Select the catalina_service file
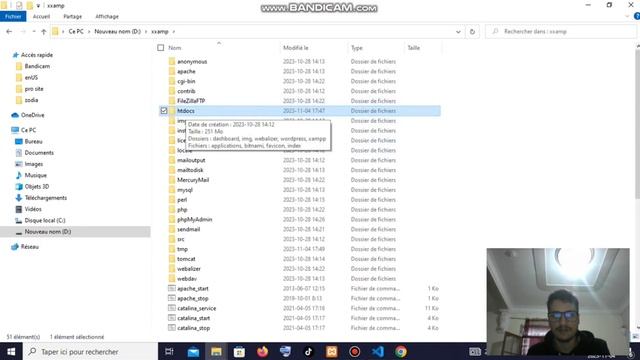This screenshot has height=360, width=640. [x=197, y=308]
